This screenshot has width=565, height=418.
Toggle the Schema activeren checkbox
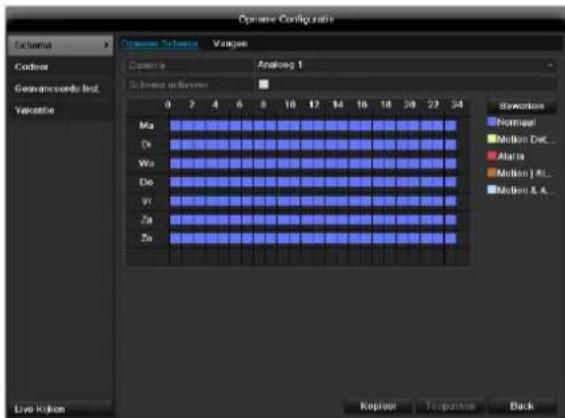coord(264,84)
